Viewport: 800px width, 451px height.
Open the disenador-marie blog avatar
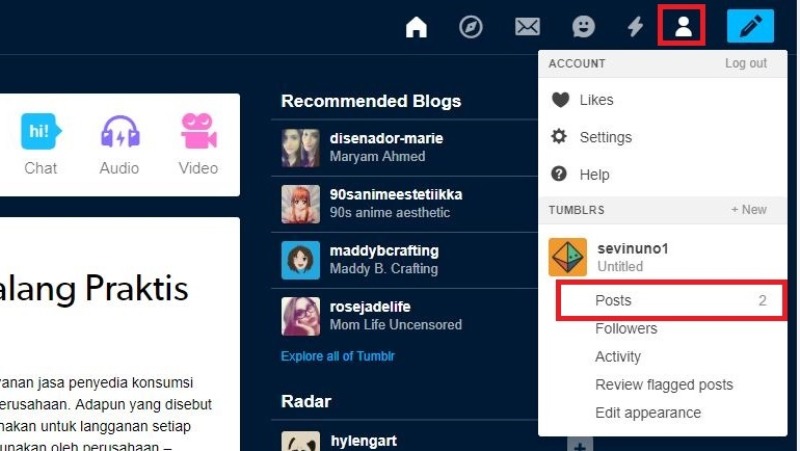tap(300, 147)
